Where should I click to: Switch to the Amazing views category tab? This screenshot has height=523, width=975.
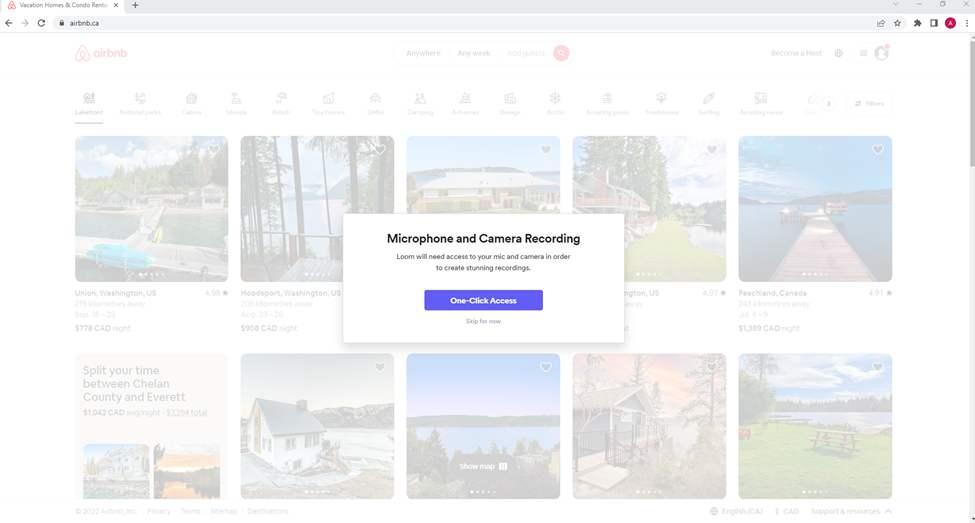(x=761, y=103)
